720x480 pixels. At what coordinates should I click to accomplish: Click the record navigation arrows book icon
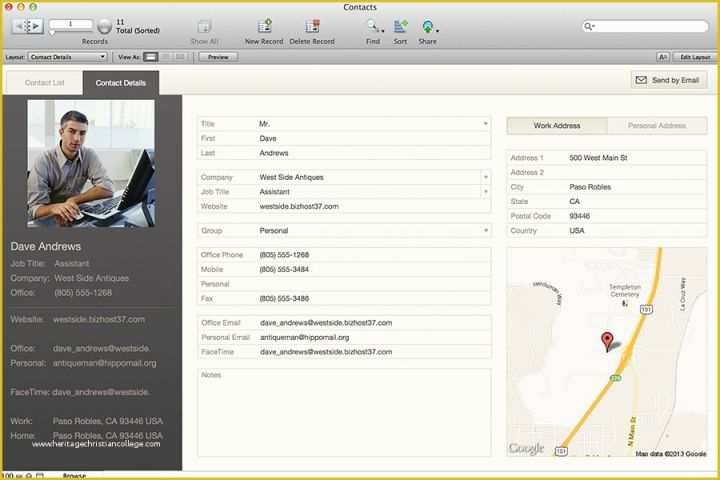[x=27, y=27]
